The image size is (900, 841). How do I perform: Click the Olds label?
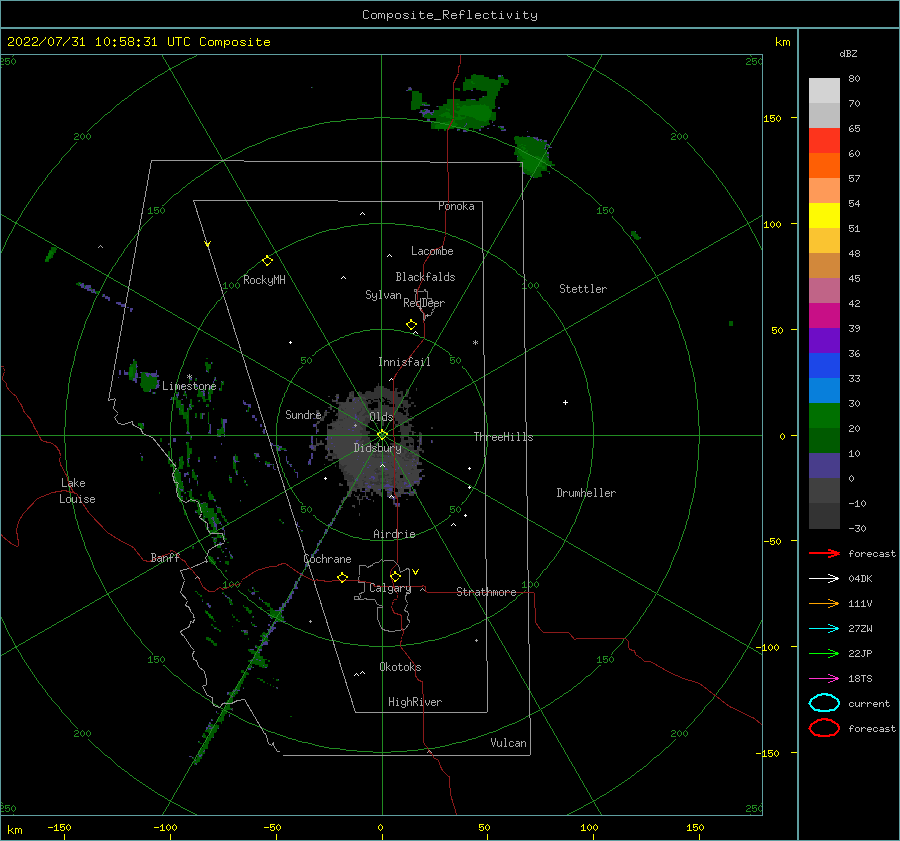(x=381, y=417)
